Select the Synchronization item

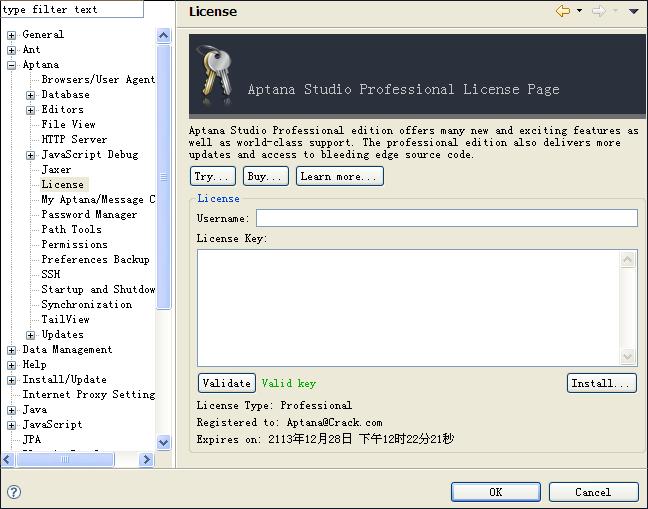(x=86, y=304)
